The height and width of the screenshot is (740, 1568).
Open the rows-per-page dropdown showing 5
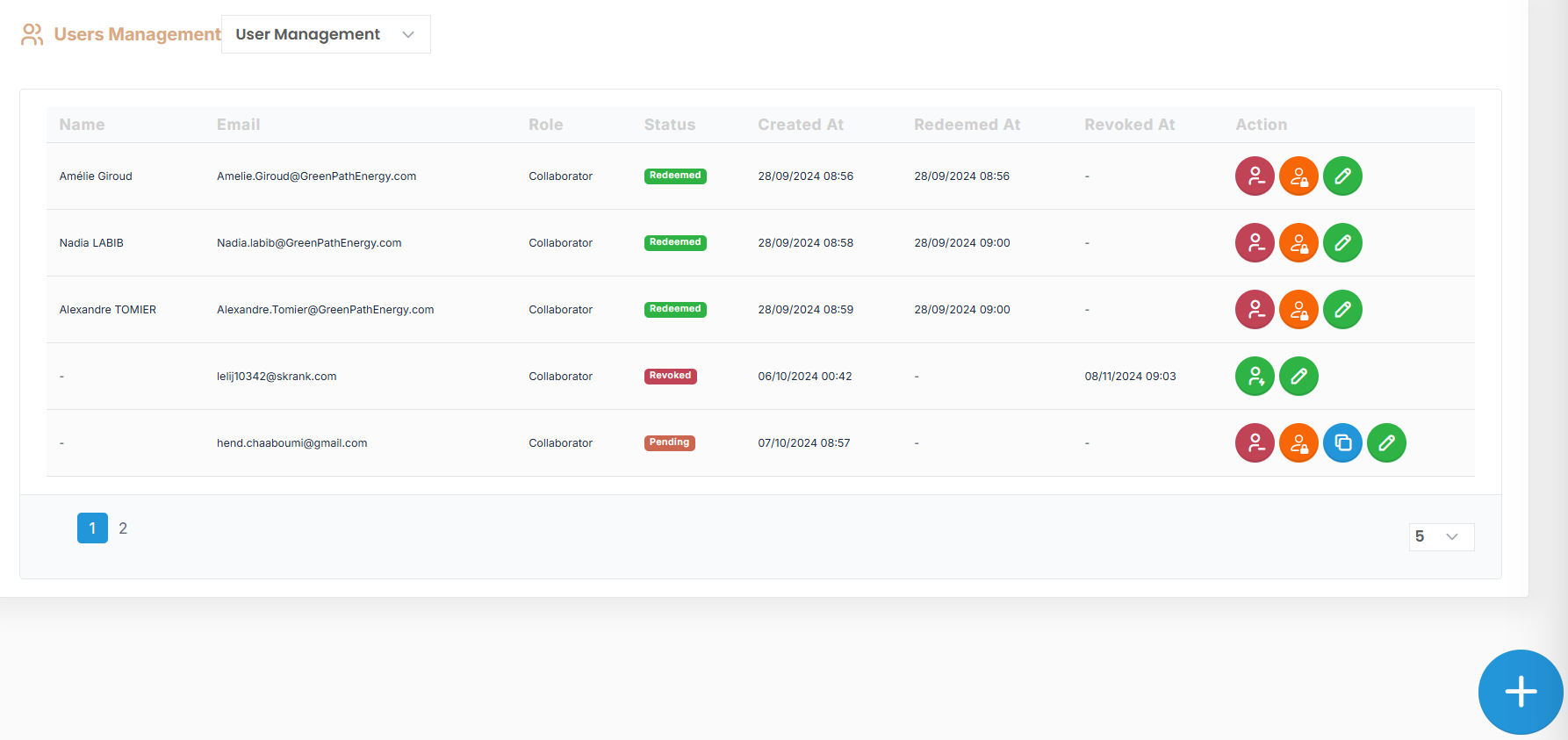[1441, 536]
